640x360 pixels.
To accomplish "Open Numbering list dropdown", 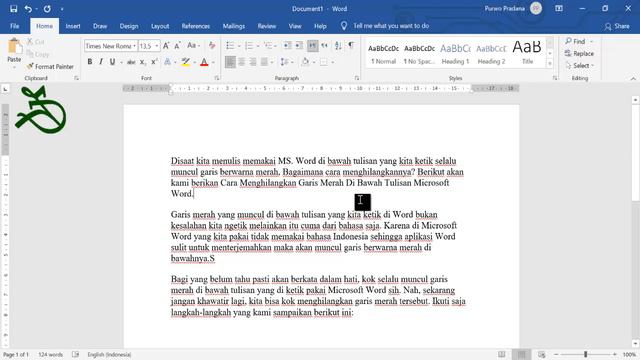I will pos(258,46).
